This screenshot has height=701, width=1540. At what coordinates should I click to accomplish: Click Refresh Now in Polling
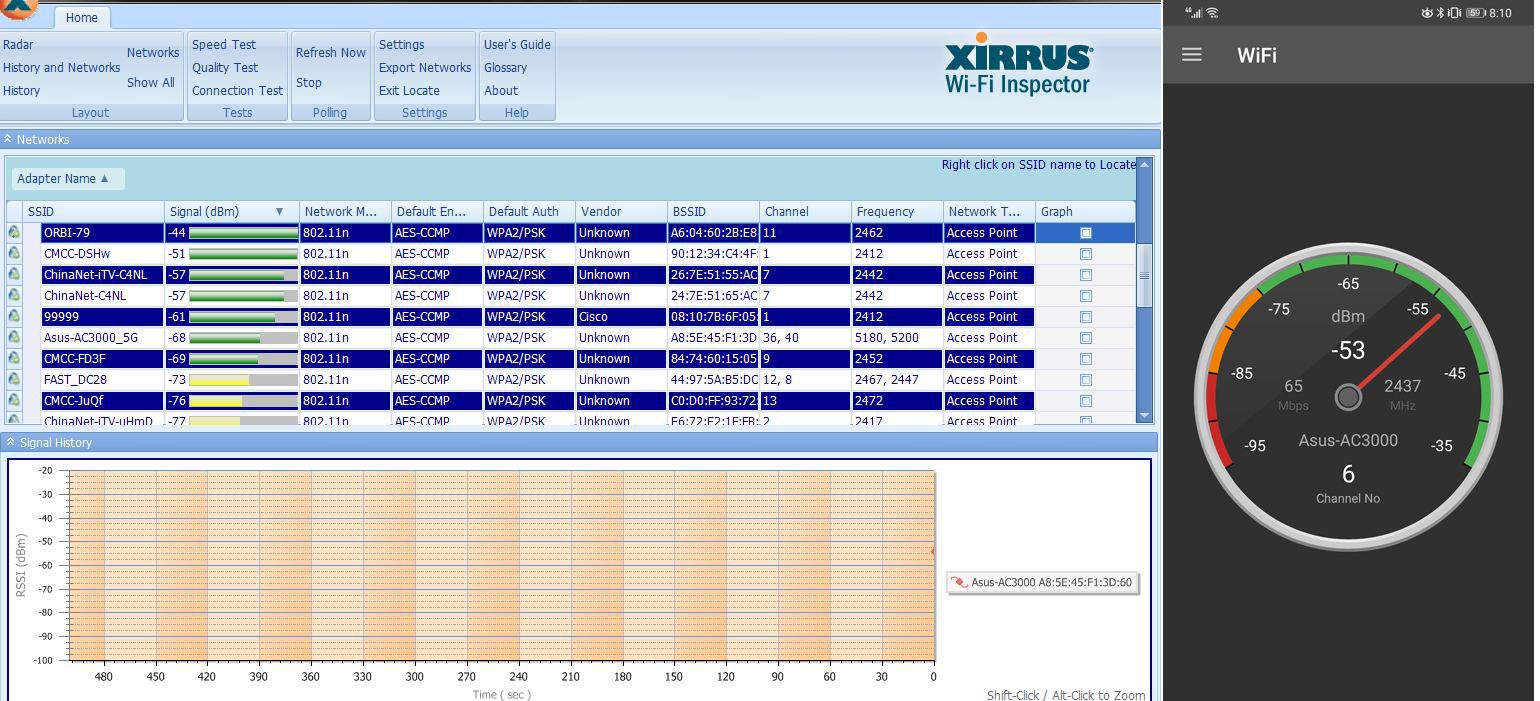point(330,53)
